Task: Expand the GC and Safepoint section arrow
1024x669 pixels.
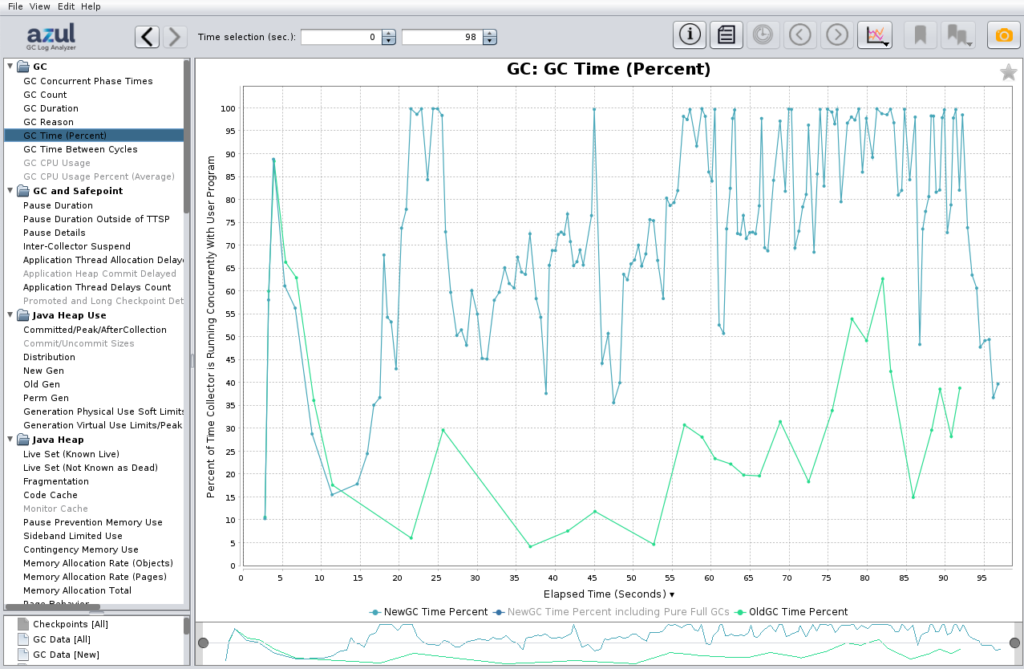Action: point(11,190)
